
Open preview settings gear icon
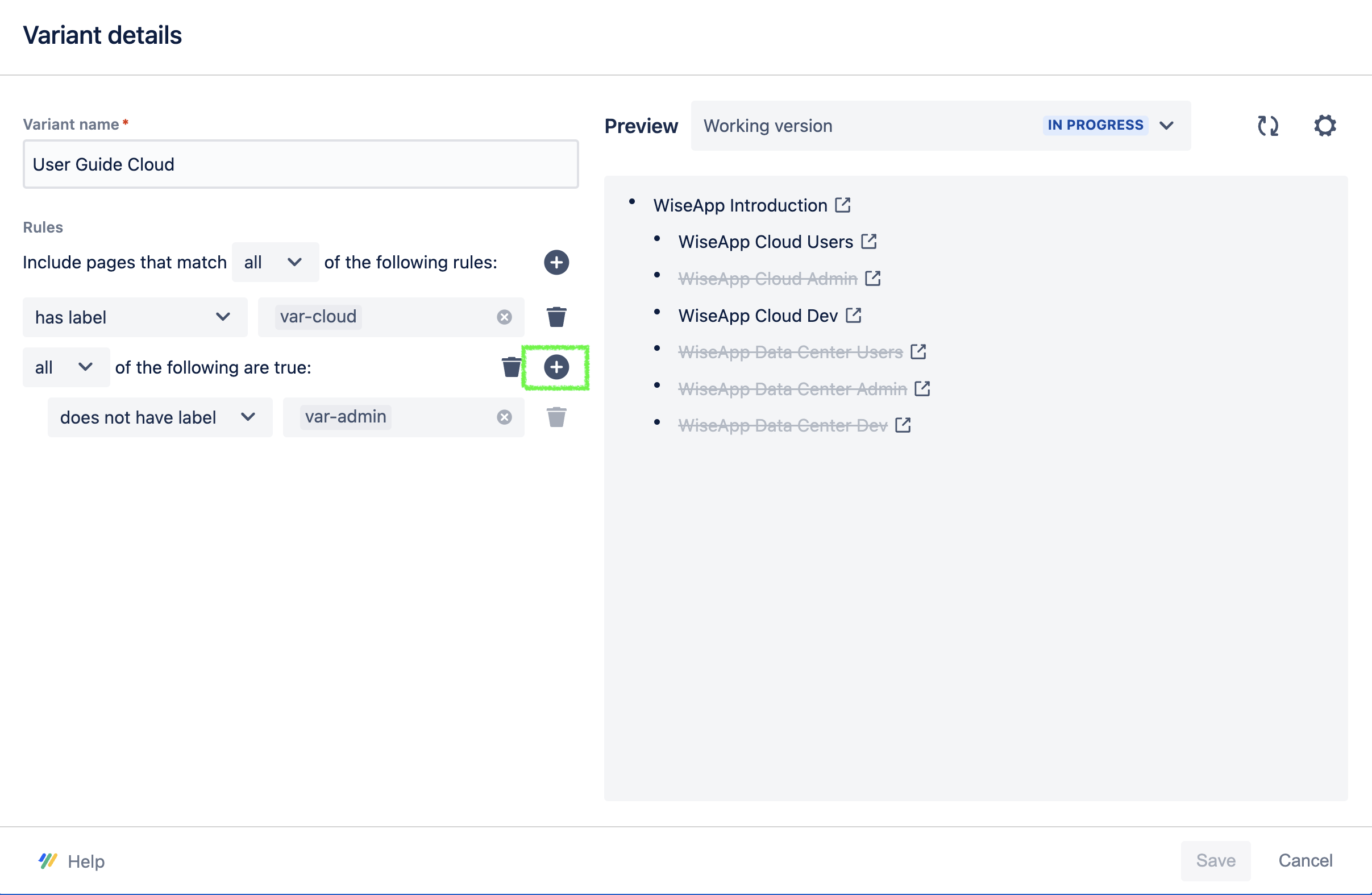(1325, 126)
